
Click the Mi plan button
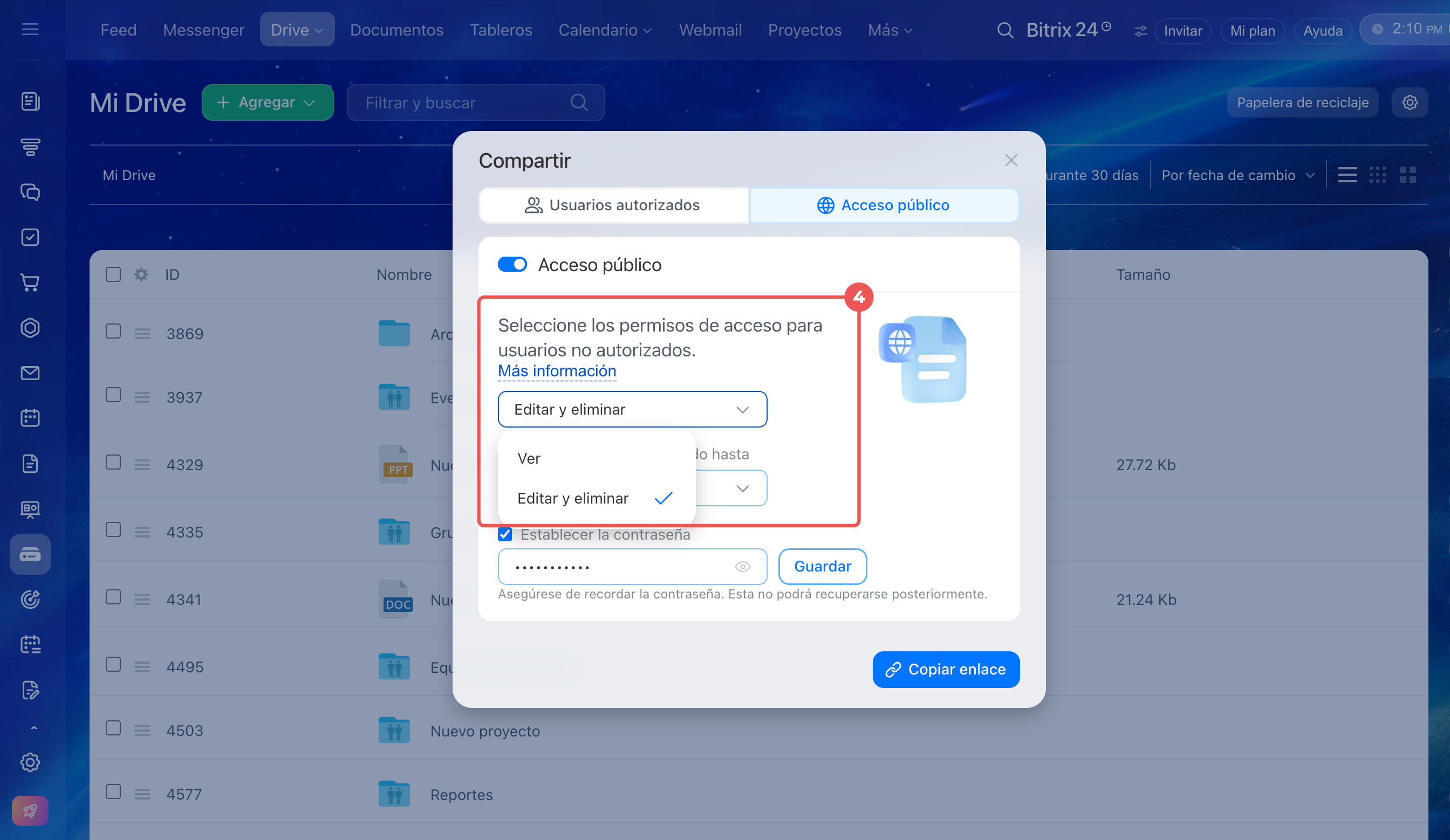(1253, 31)
